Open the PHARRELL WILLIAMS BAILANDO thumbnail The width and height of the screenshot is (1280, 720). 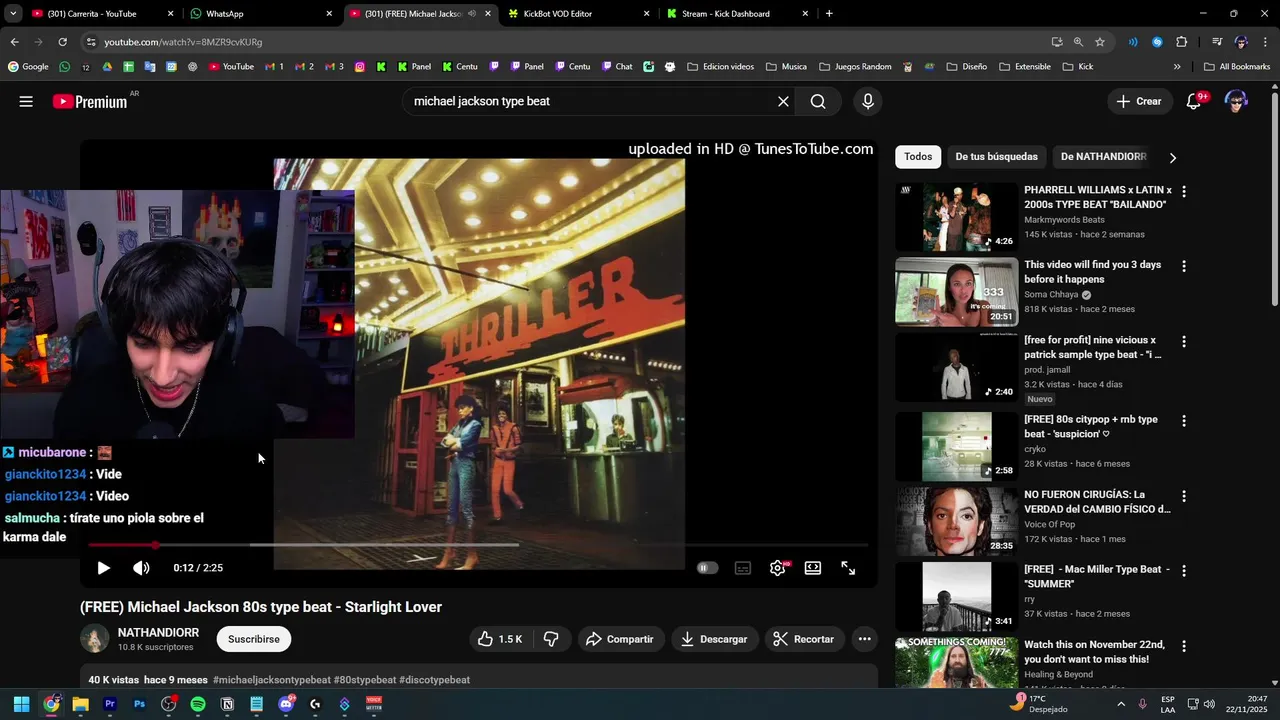[x=956, y=217]
